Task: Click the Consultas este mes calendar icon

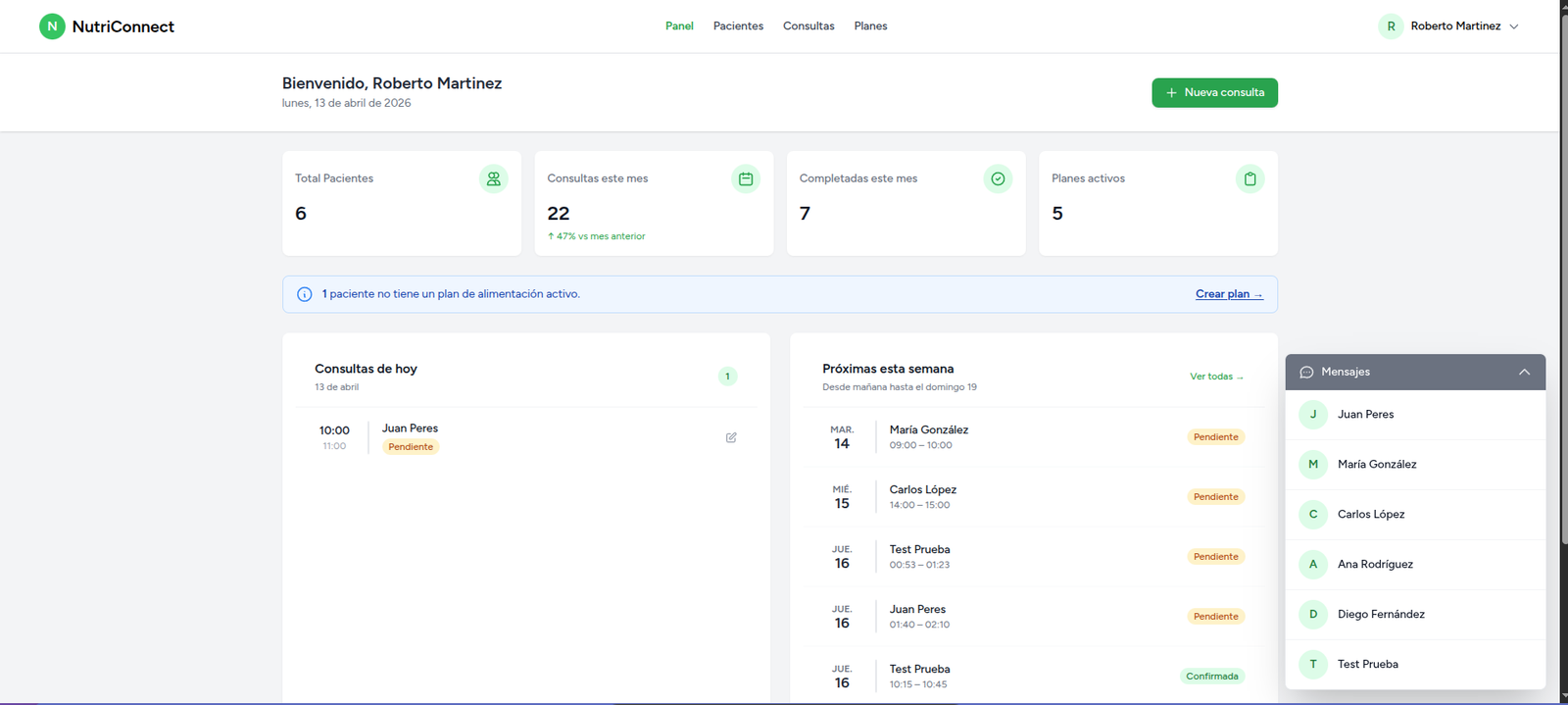Action: pos(746,178)
